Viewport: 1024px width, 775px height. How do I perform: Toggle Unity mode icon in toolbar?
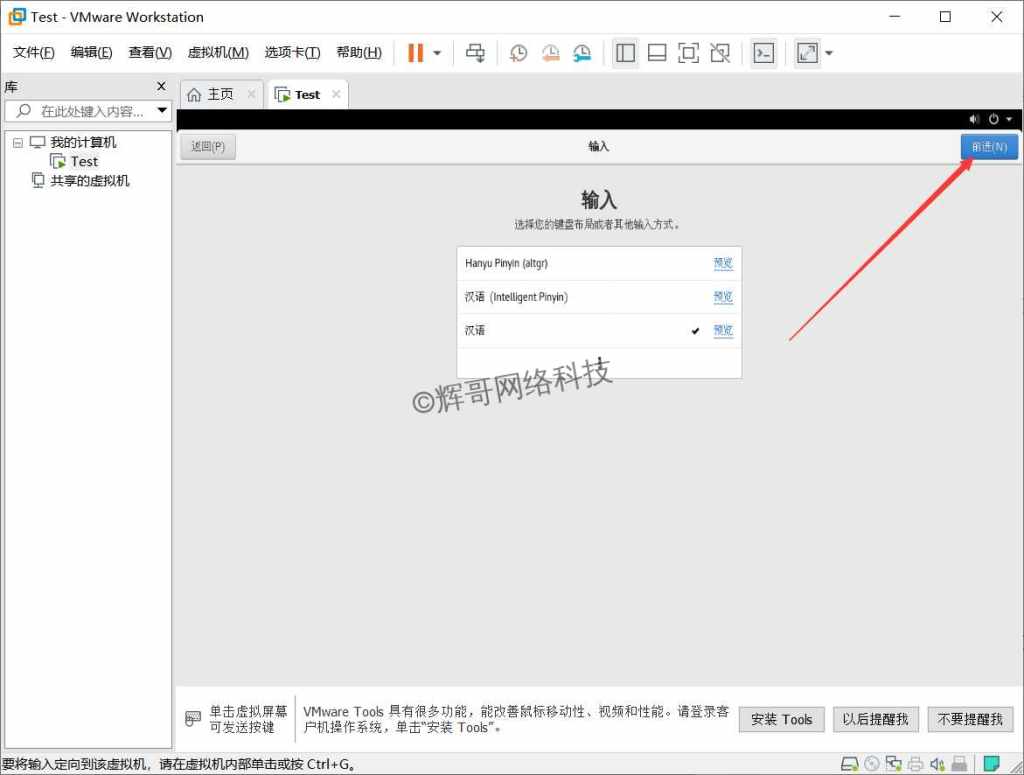point(720,53)
